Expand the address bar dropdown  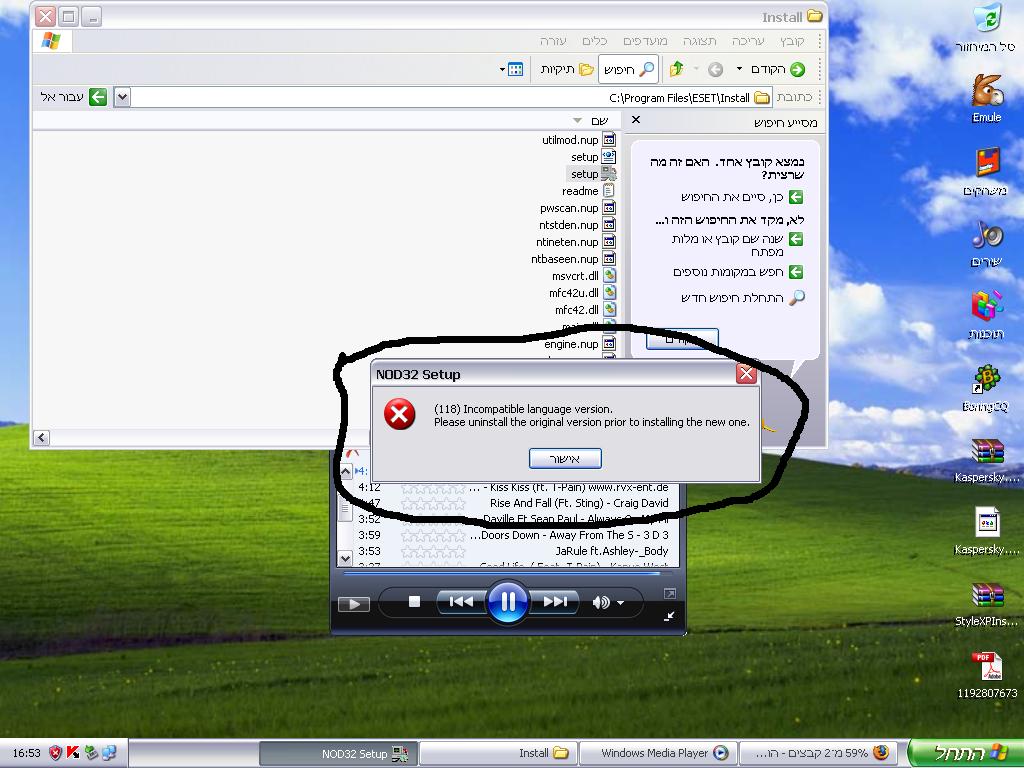point(122,97)
